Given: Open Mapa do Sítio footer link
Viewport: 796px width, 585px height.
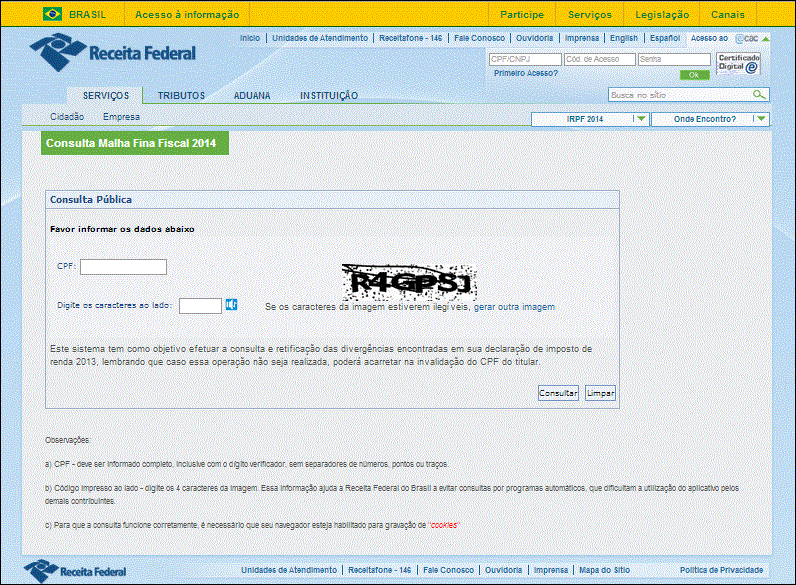Looking at the screenshot, I should 605,570.
